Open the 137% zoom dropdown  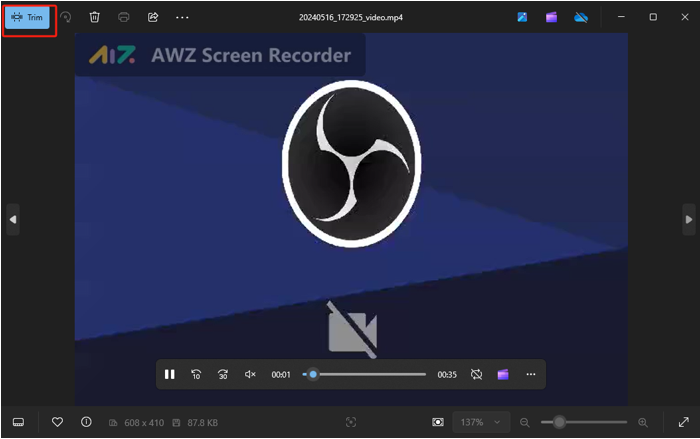pos(481,422)
